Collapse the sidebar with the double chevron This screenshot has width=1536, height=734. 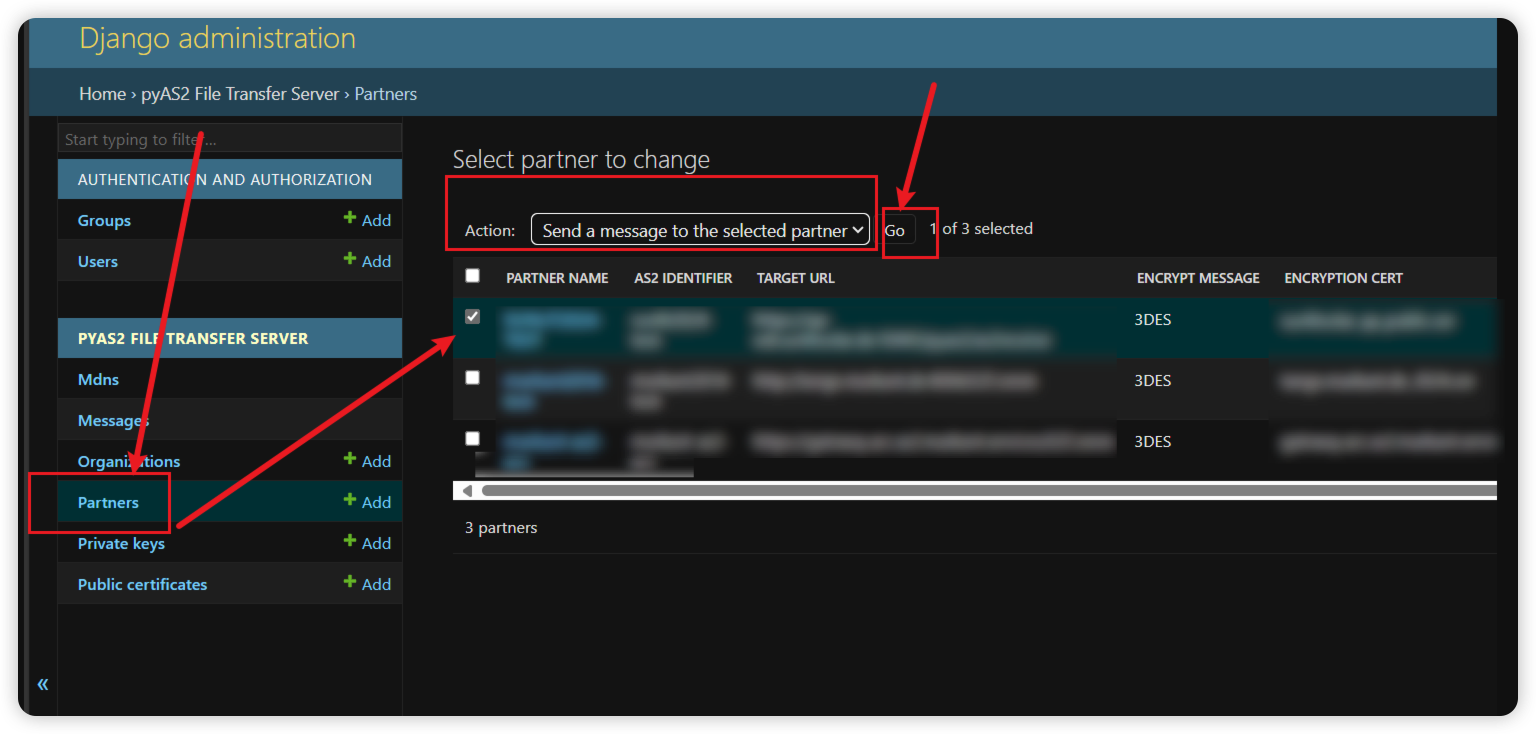43,684
